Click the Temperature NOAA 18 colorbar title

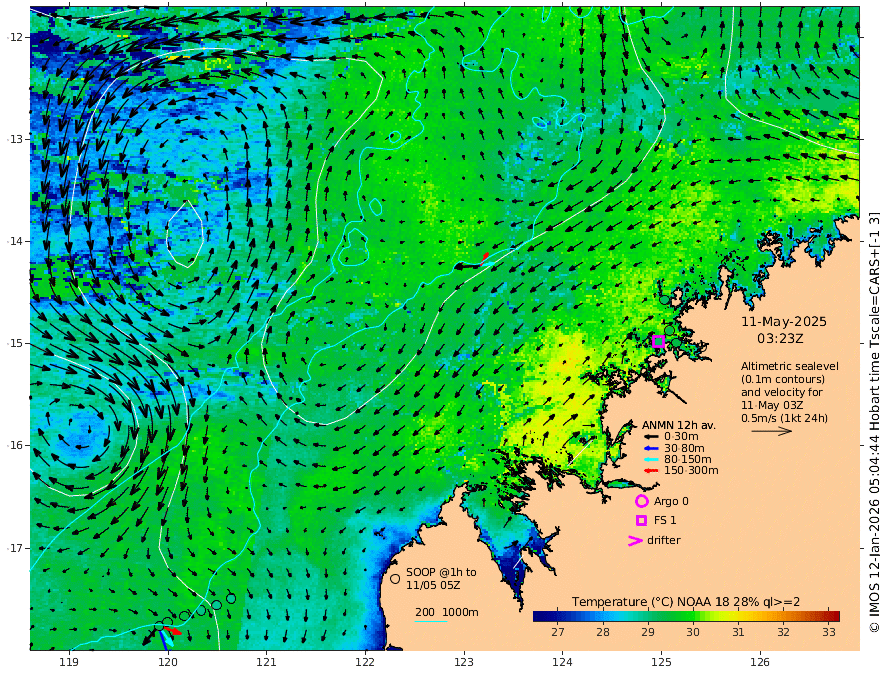(686, 602)
